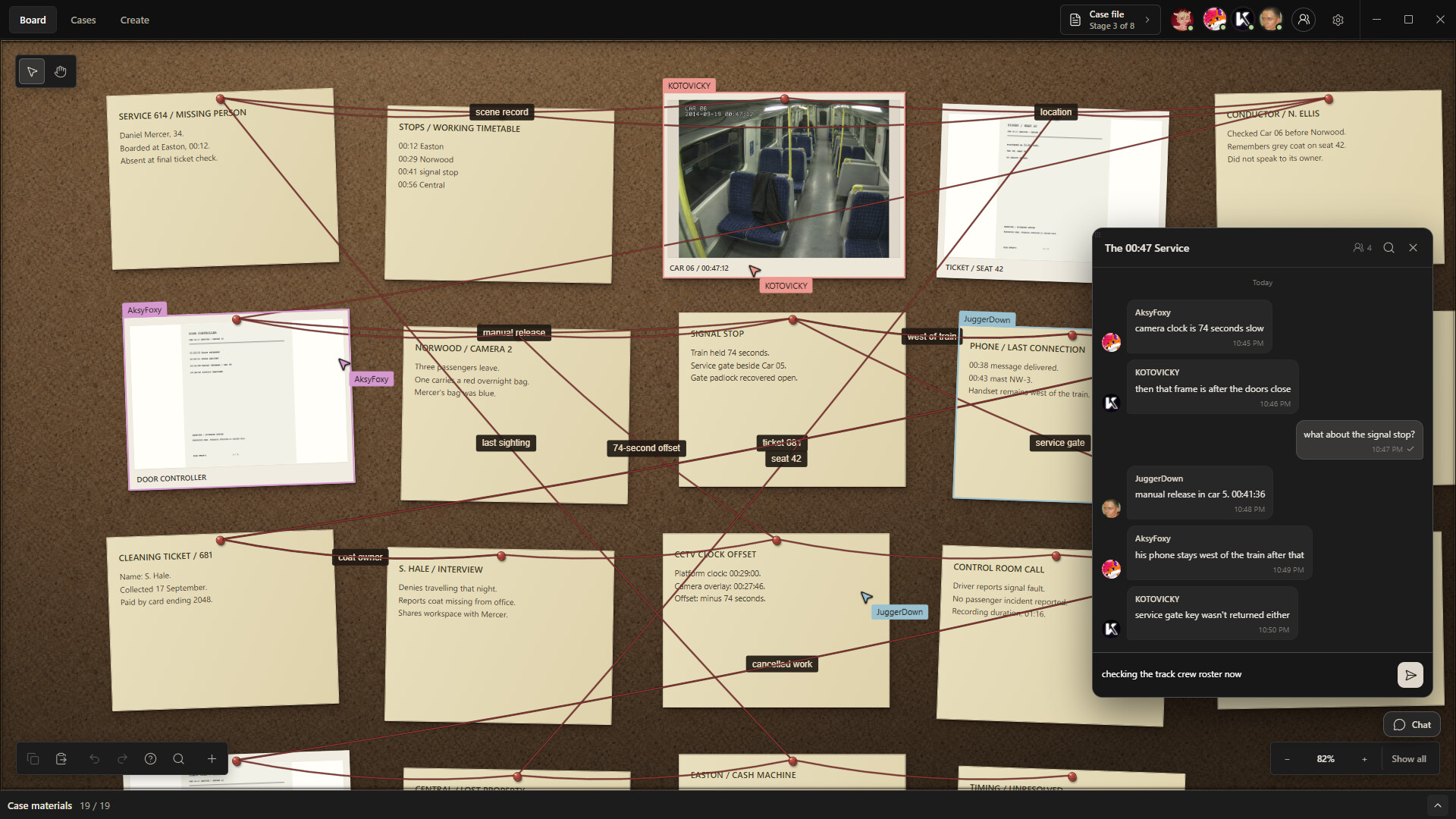Open the Cases tab

click(83, 20)
